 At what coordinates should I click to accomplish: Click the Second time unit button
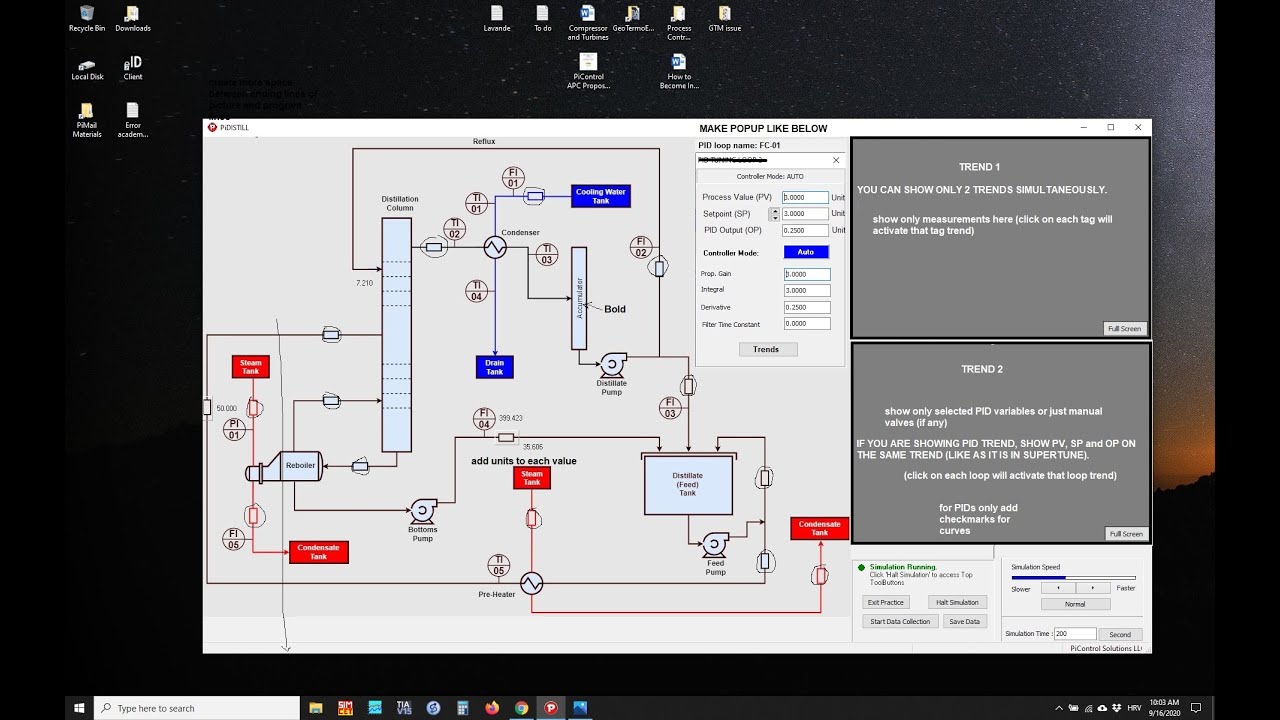click(x=1120, y=634)
